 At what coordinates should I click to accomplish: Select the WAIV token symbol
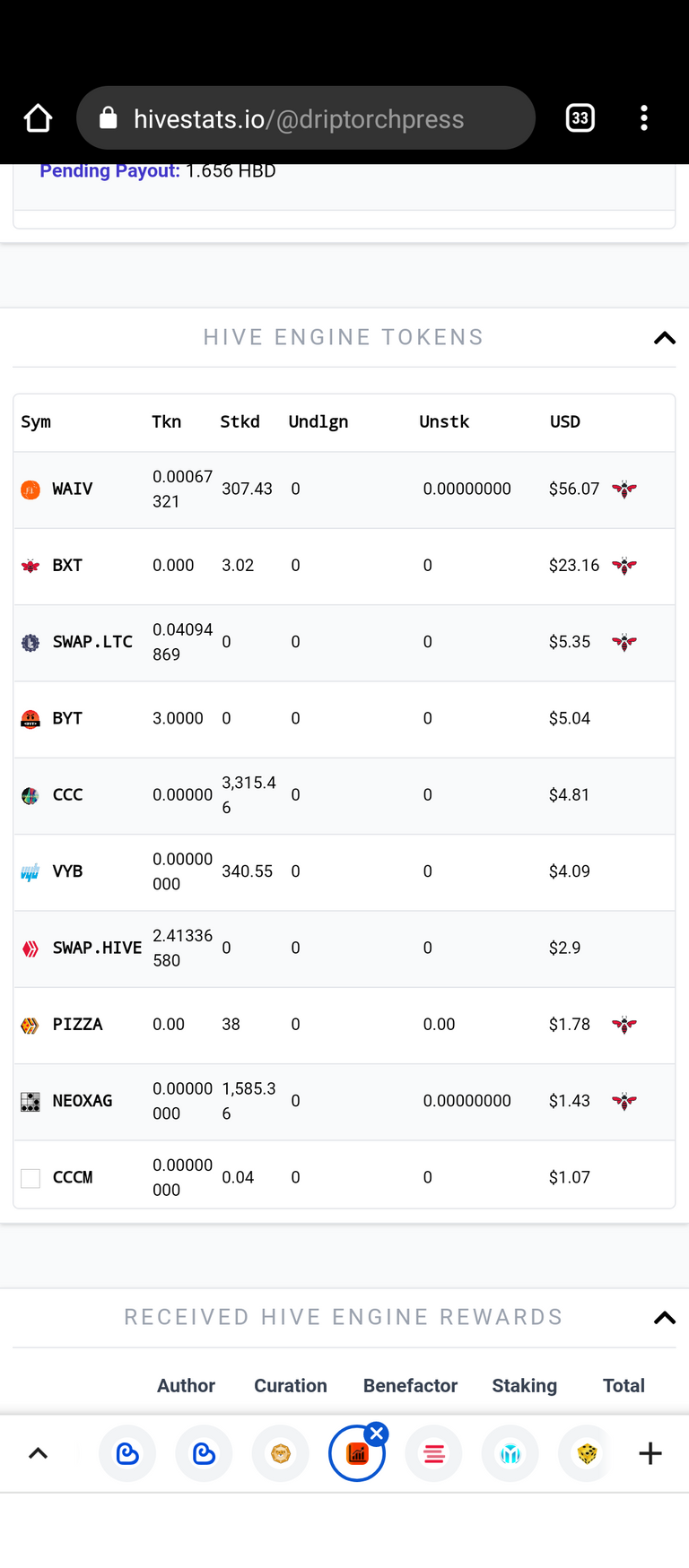[73, 489]
